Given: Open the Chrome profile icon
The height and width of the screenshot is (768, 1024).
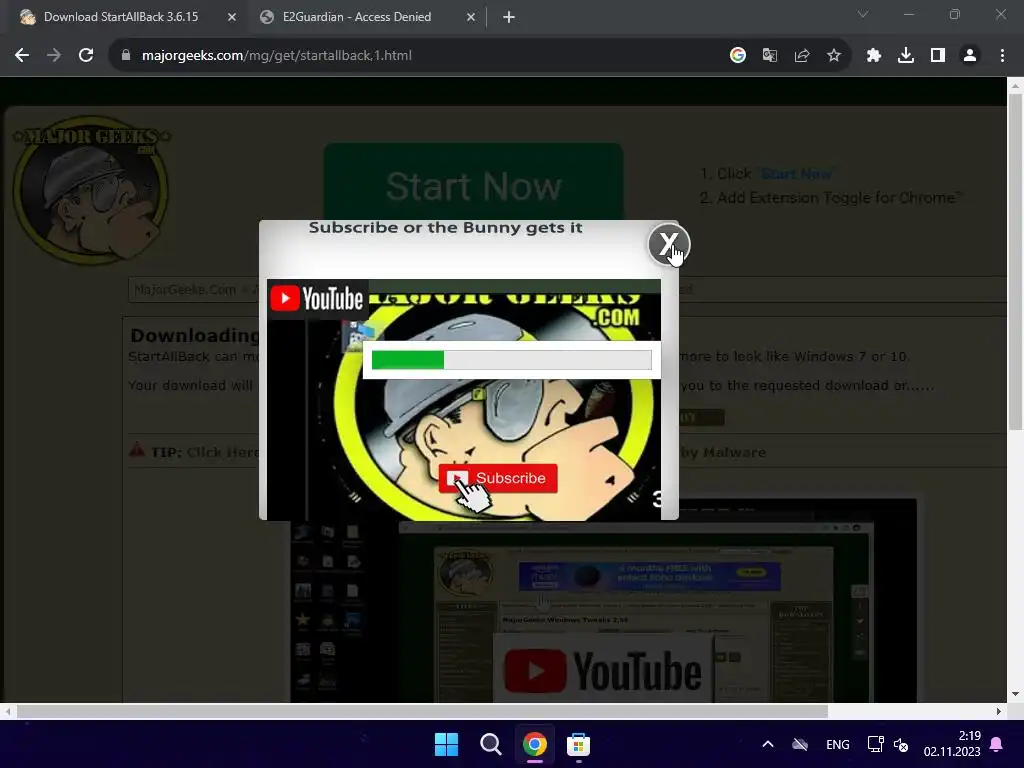Looking at the screenshot, I should coord(970,56).
